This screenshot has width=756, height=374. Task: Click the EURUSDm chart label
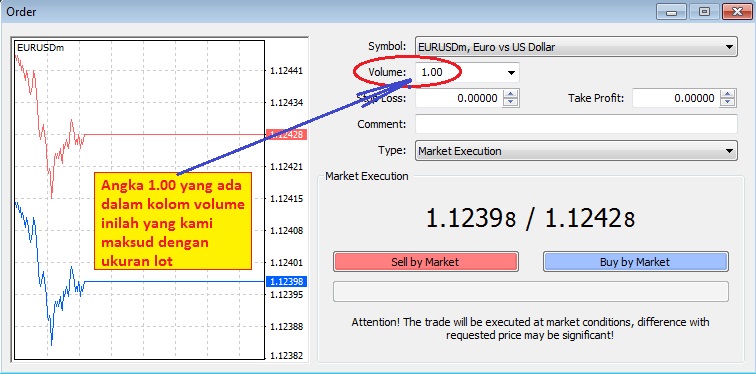point(40,48)
